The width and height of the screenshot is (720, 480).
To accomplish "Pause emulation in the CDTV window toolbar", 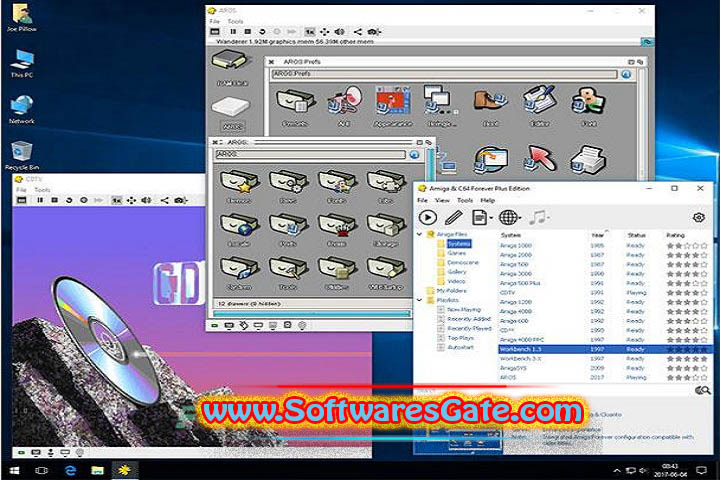I will 40,200.
